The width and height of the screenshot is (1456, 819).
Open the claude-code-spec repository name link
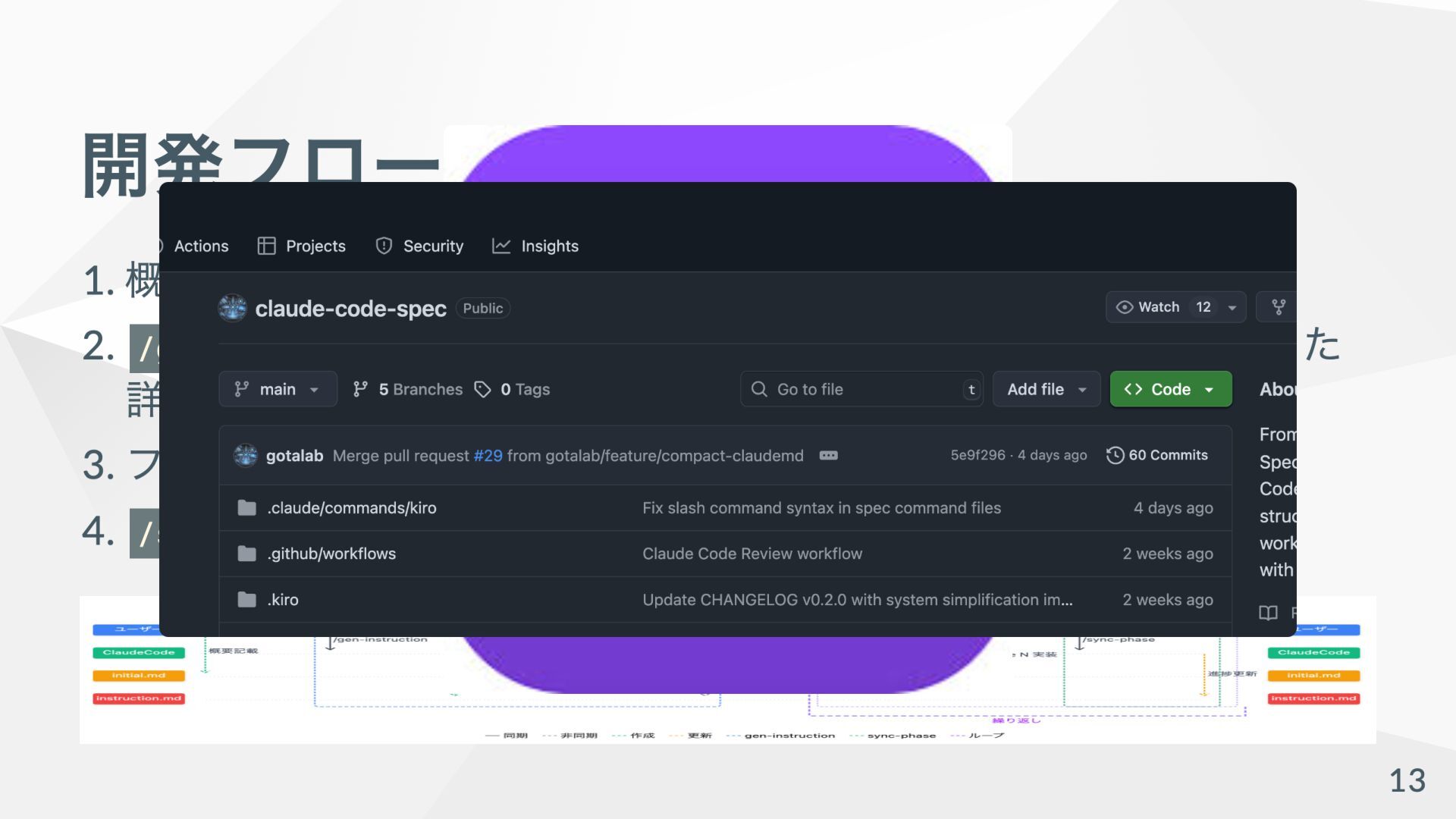point(350,309)
